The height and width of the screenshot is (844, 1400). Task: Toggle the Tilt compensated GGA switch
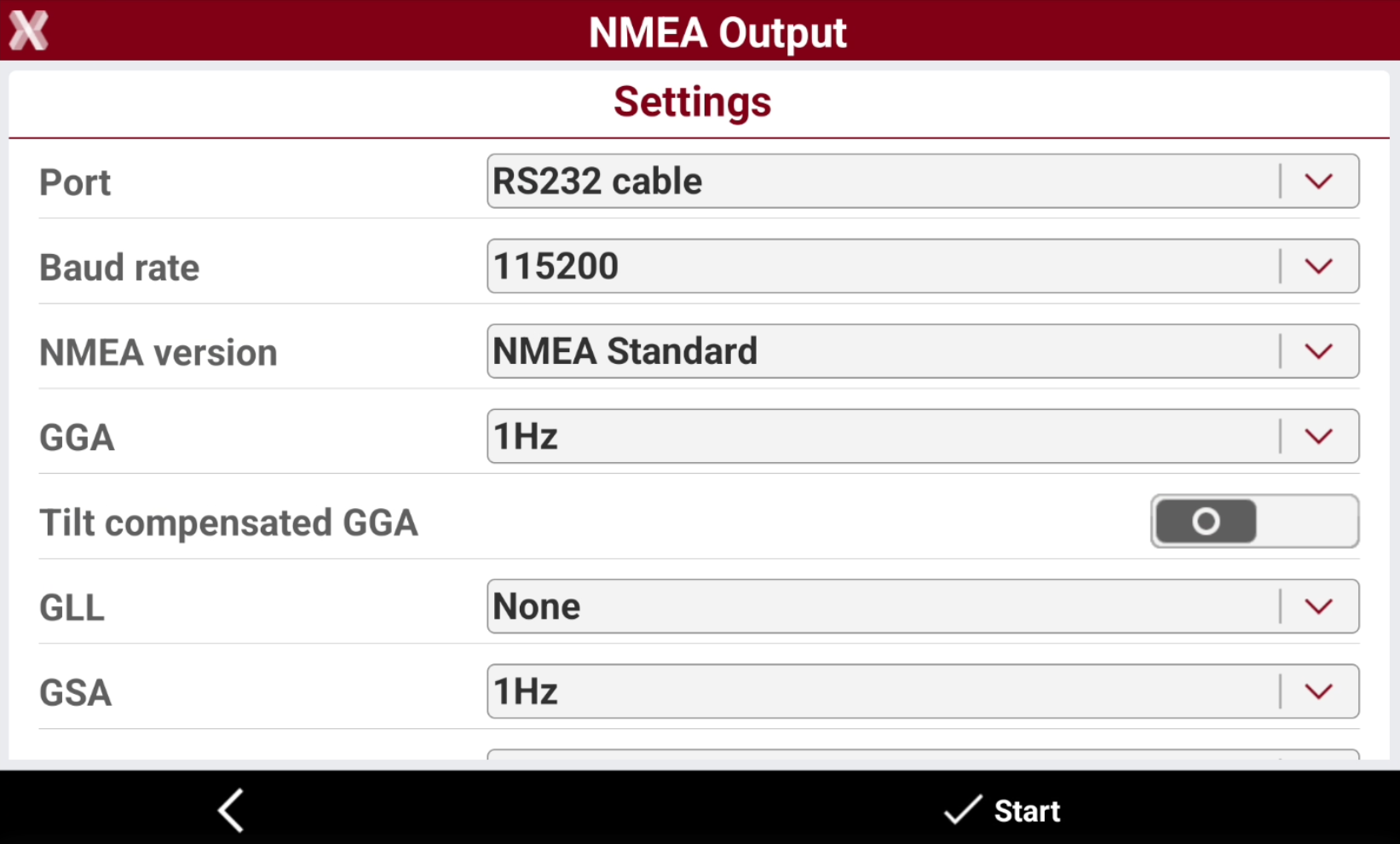[x=1254, y=521]
